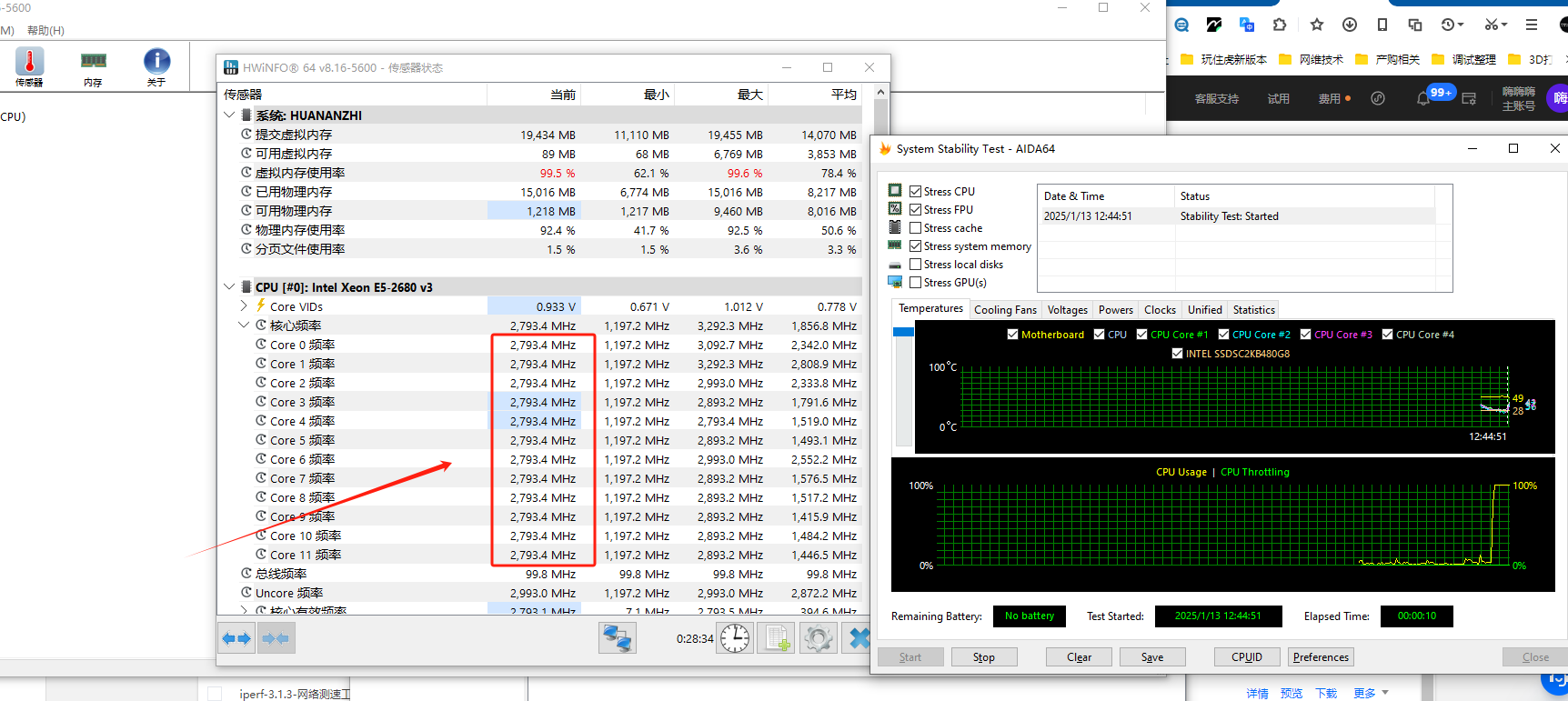Open CPUID from AIDA64 stability test
The width and height of the screenshot is (1568, 701).
click(x=1247, y=657)
